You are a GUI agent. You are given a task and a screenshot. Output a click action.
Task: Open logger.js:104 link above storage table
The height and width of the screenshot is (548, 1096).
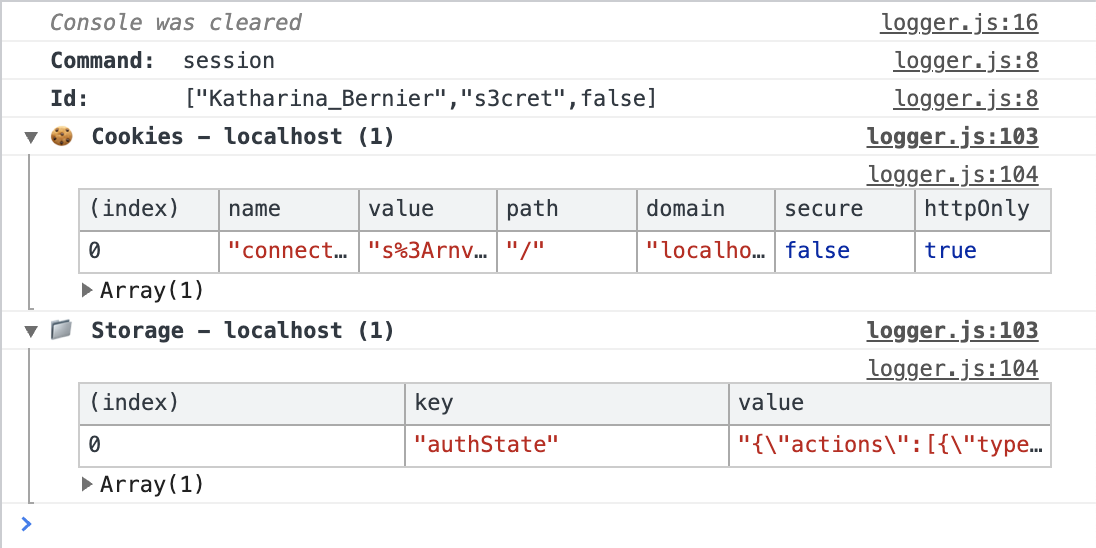point(952,370)
